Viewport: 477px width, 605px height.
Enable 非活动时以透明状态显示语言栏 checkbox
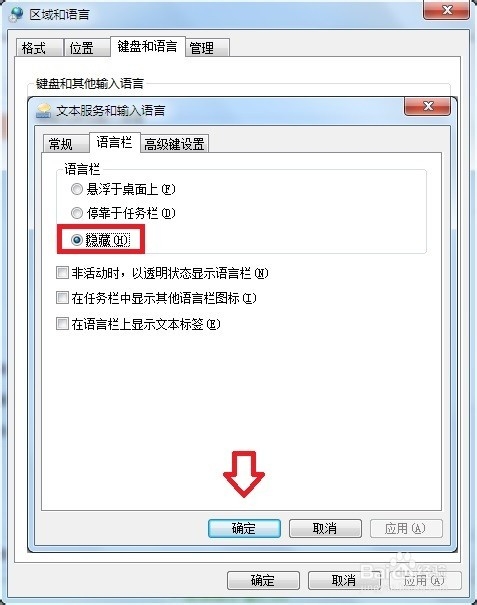click(62, 273)
